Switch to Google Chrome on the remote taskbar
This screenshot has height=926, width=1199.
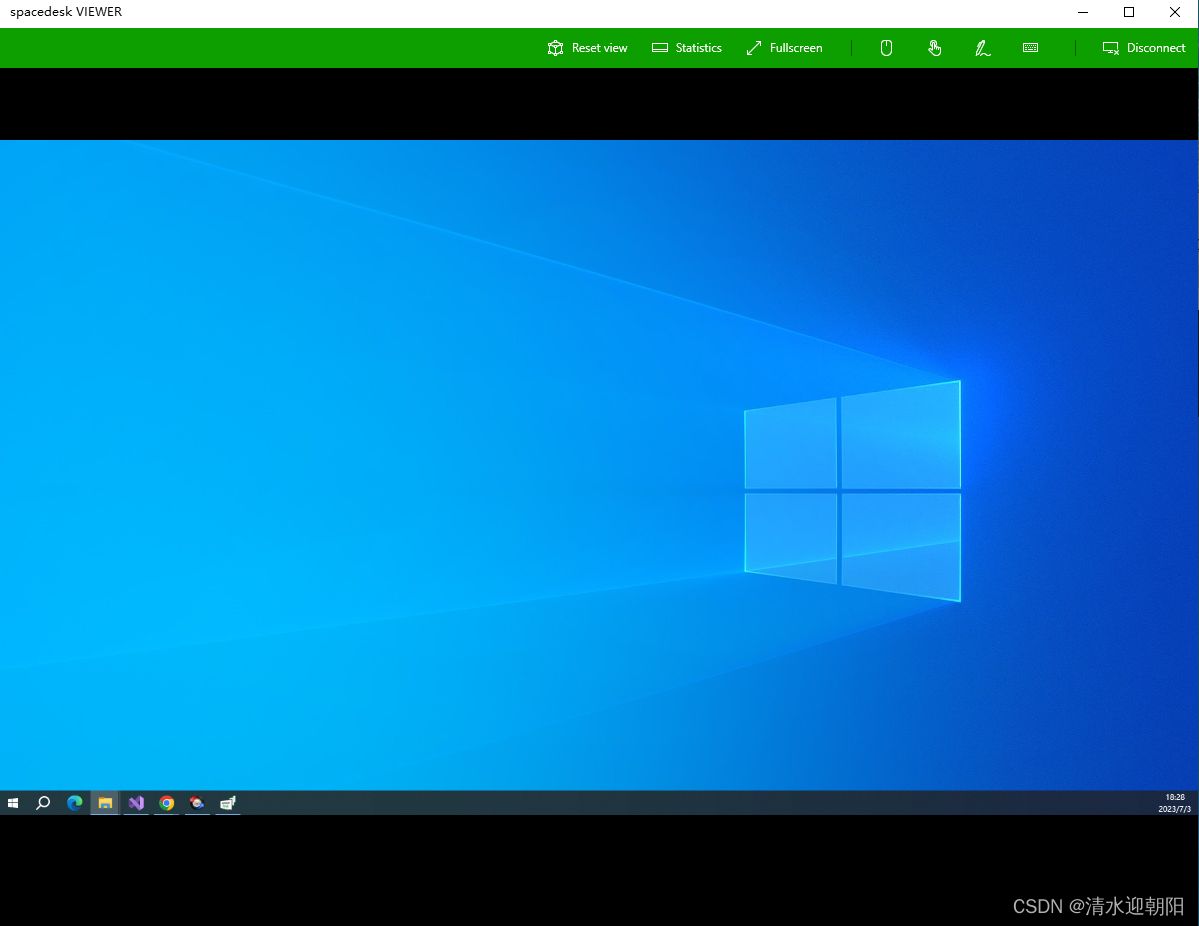(x=167, y=802)
